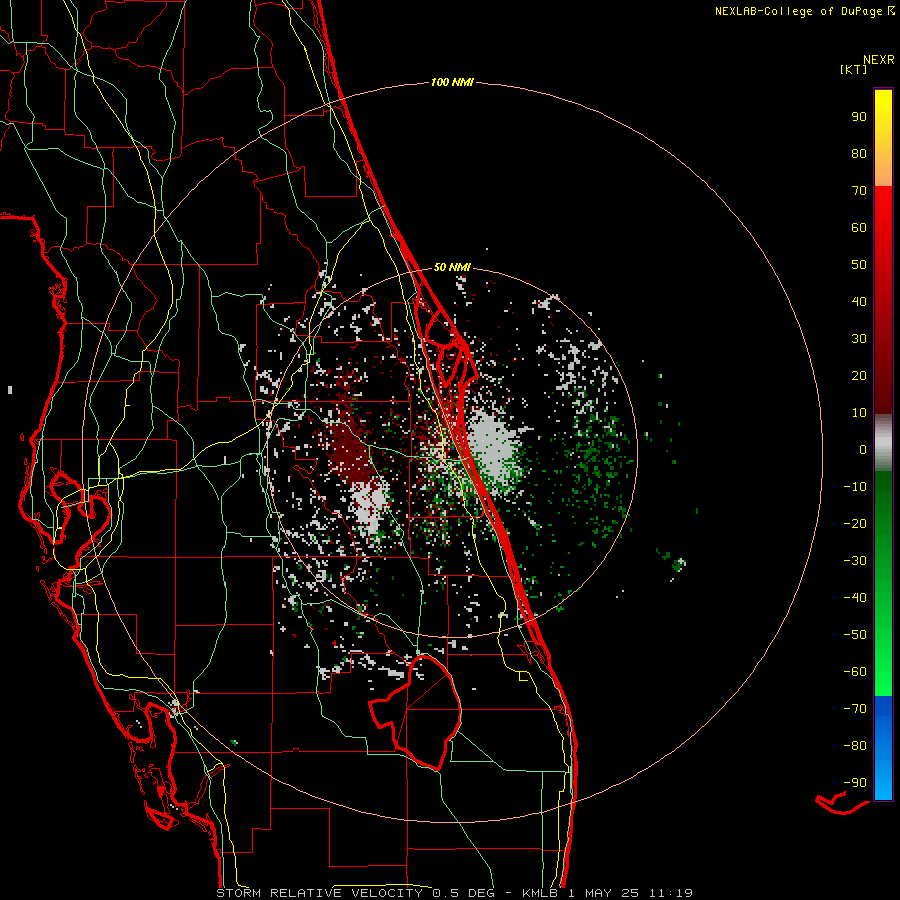Click the Storm Relative Velocity caption at the bottom
Screen dimensions: 900x900
click(x=454, y=893)
